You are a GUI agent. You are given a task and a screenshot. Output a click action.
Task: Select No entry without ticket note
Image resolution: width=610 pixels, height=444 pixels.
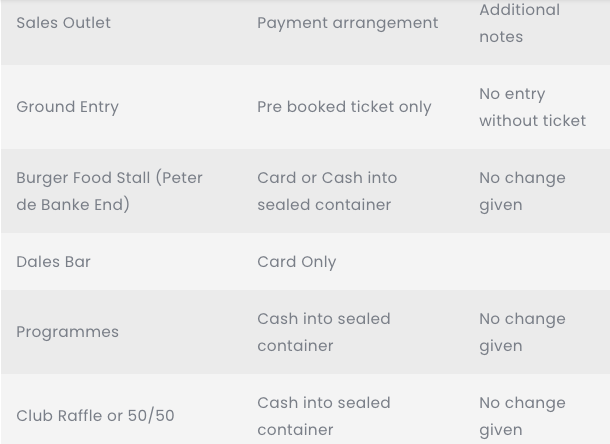tap(532, 107)
